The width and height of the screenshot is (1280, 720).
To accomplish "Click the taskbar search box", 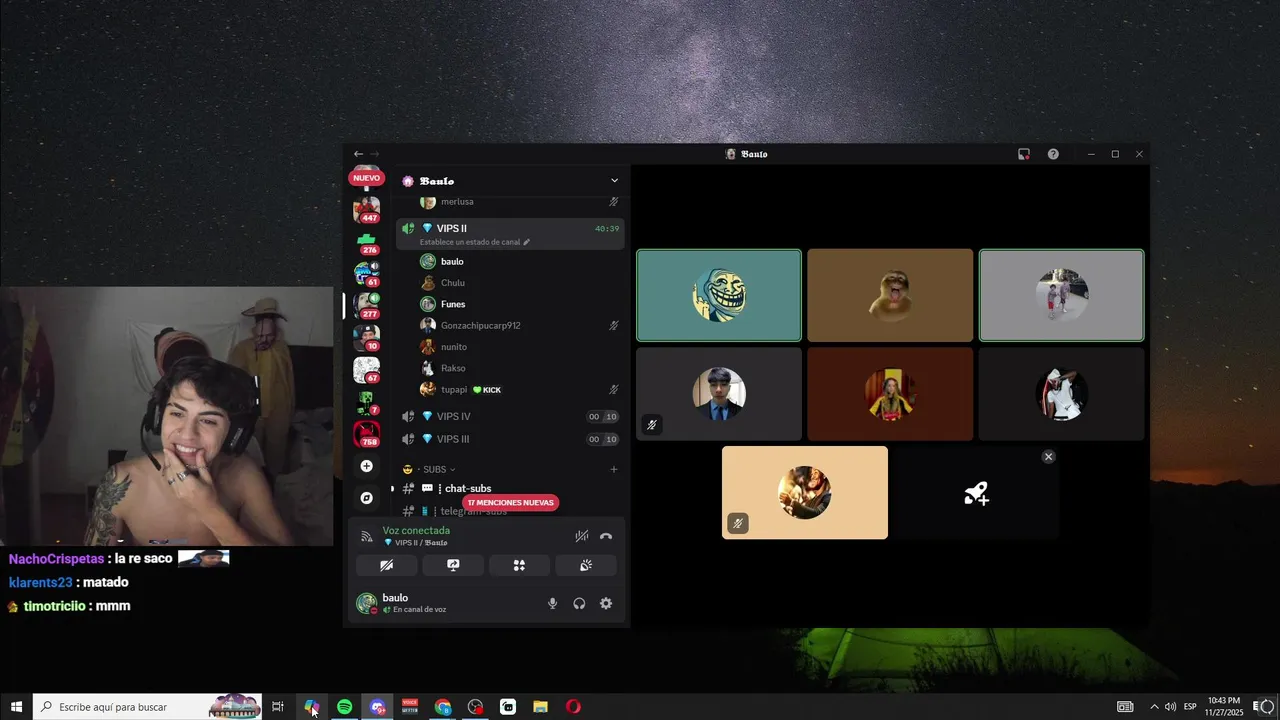I will 147,707.
